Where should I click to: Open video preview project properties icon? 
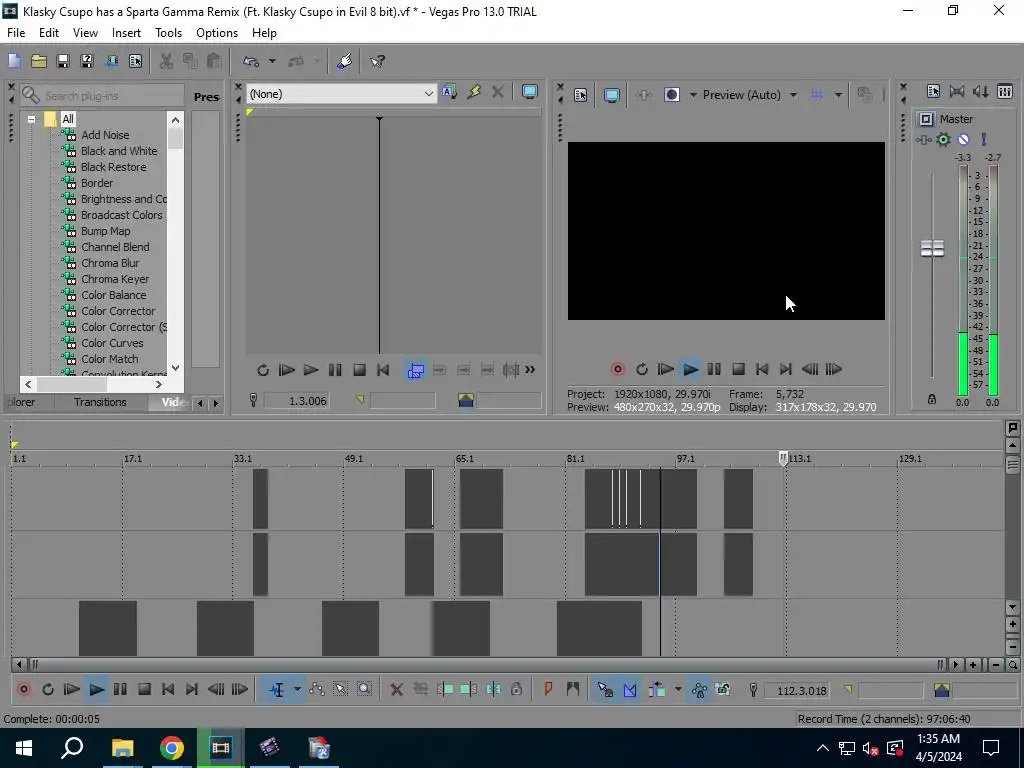tap(581, 95)
